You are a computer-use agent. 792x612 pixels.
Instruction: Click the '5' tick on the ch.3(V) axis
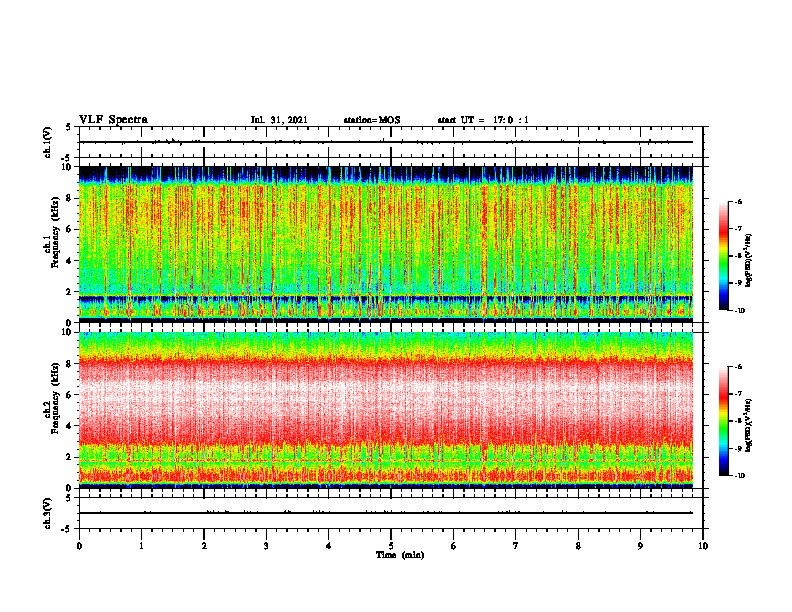point(69,498)
